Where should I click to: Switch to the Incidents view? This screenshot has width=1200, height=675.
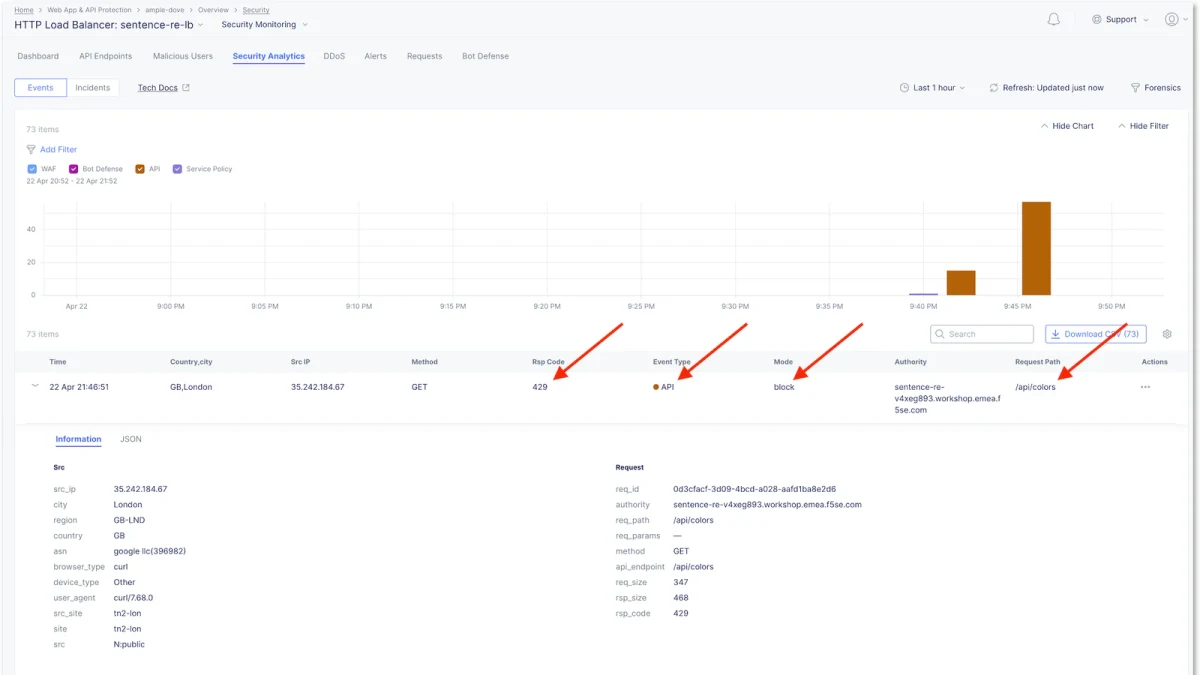tap(93, 88)
